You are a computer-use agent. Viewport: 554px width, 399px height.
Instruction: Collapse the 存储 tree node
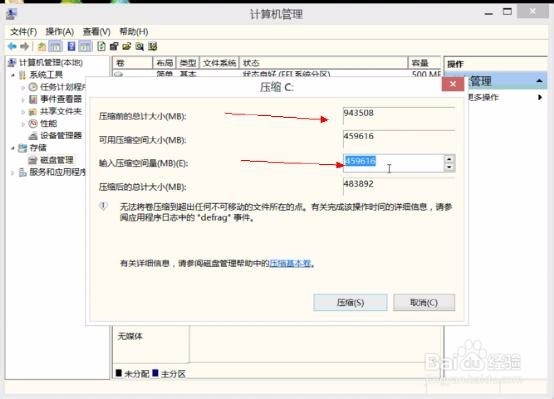click(13, 148)
